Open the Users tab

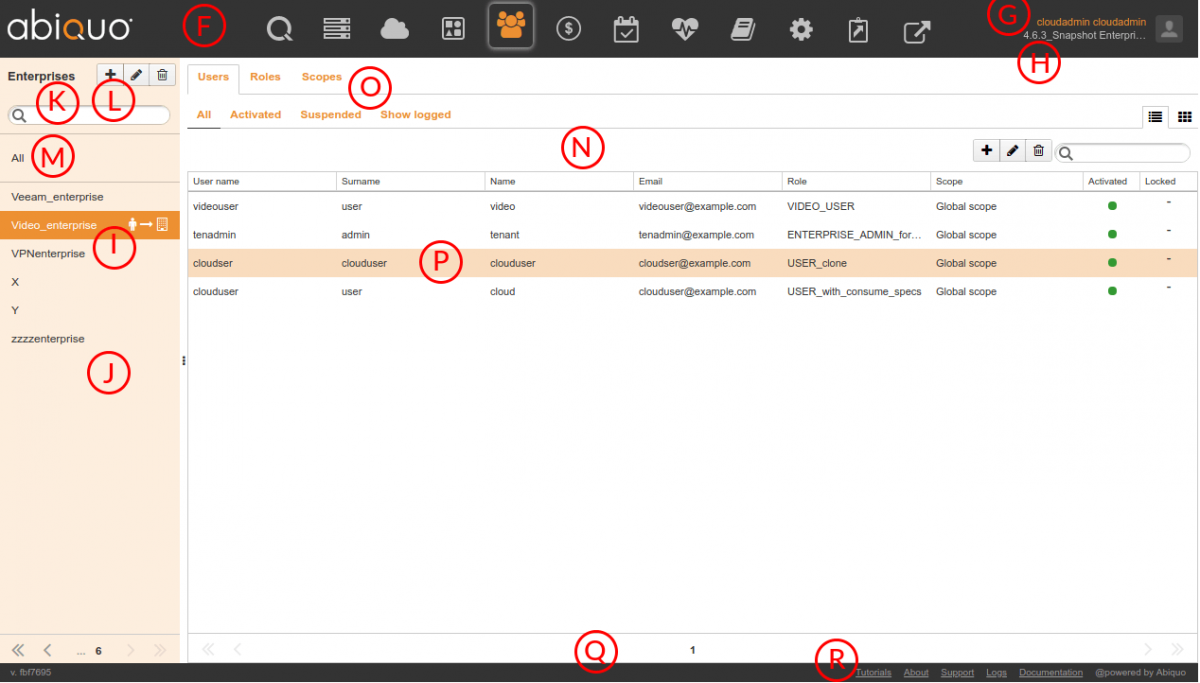[x=213, y=77]
